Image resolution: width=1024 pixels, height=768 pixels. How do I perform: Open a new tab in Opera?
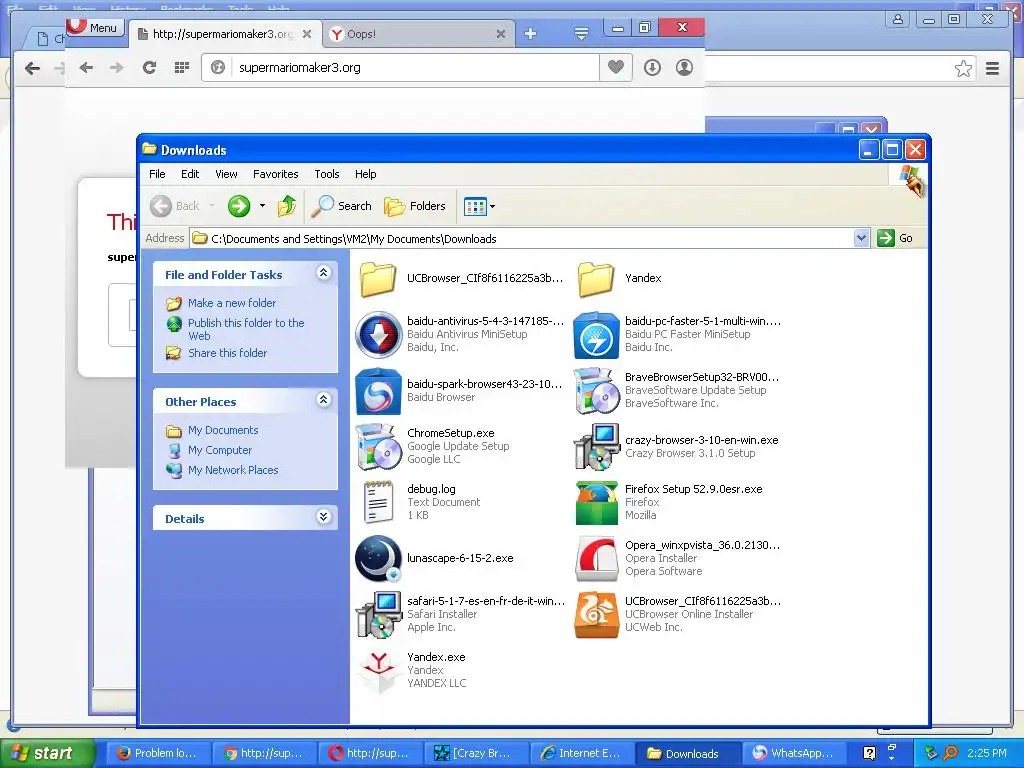[x=530, y=33]
